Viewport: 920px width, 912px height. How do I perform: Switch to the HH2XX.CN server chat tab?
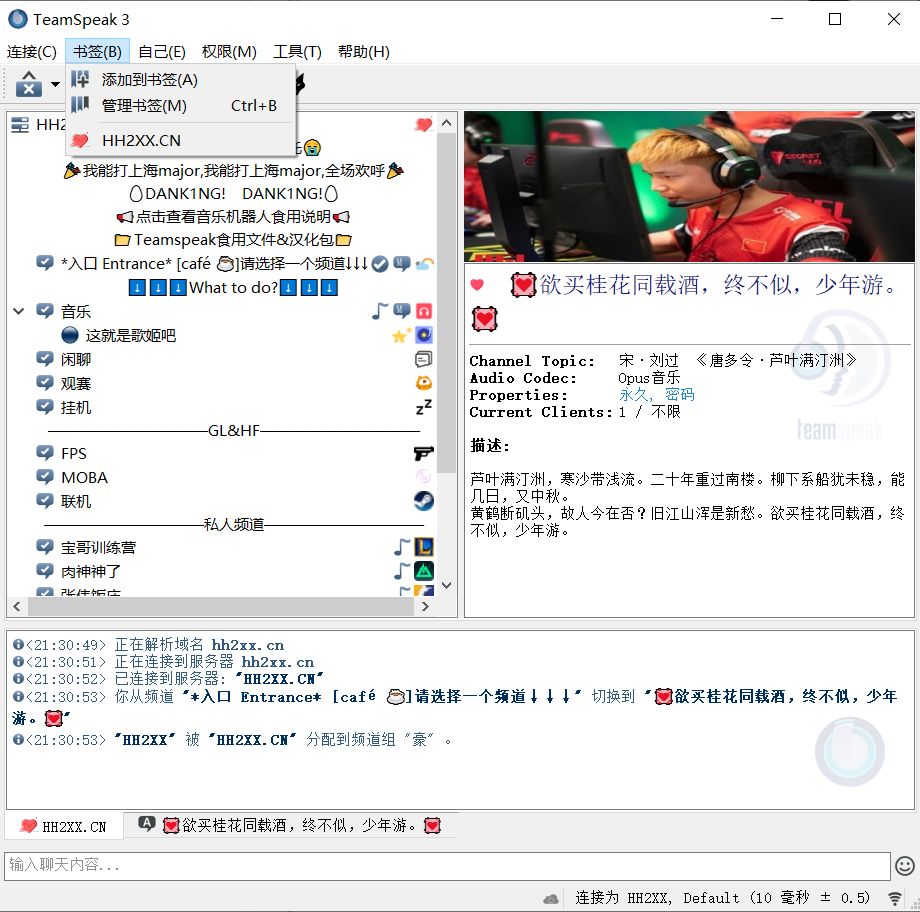coord(64,826)
